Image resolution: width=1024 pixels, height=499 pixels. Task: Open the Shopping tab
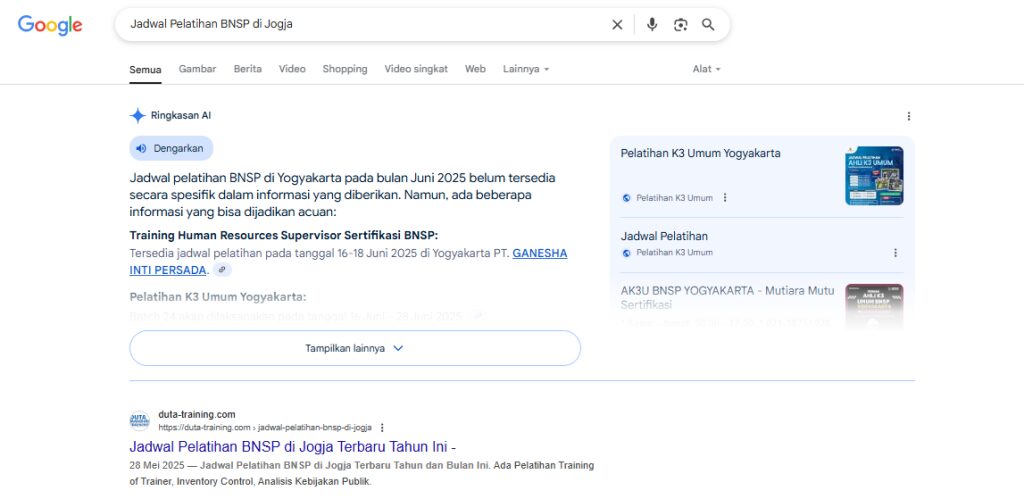pos(345,69)
